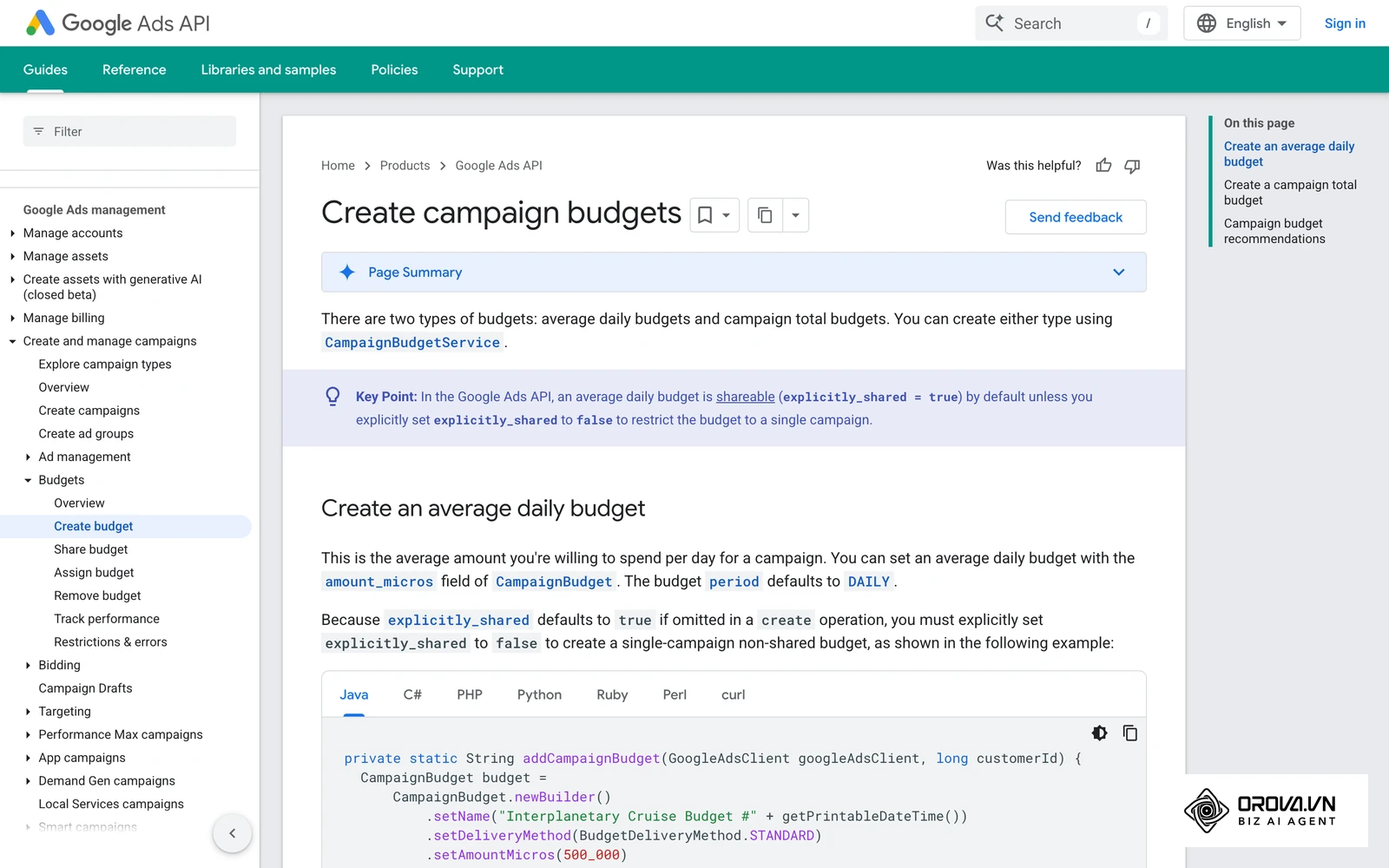The width and height of the screenshot is (1389, 868).
Task: Expand the Ad management section
Action: [28, 457]
